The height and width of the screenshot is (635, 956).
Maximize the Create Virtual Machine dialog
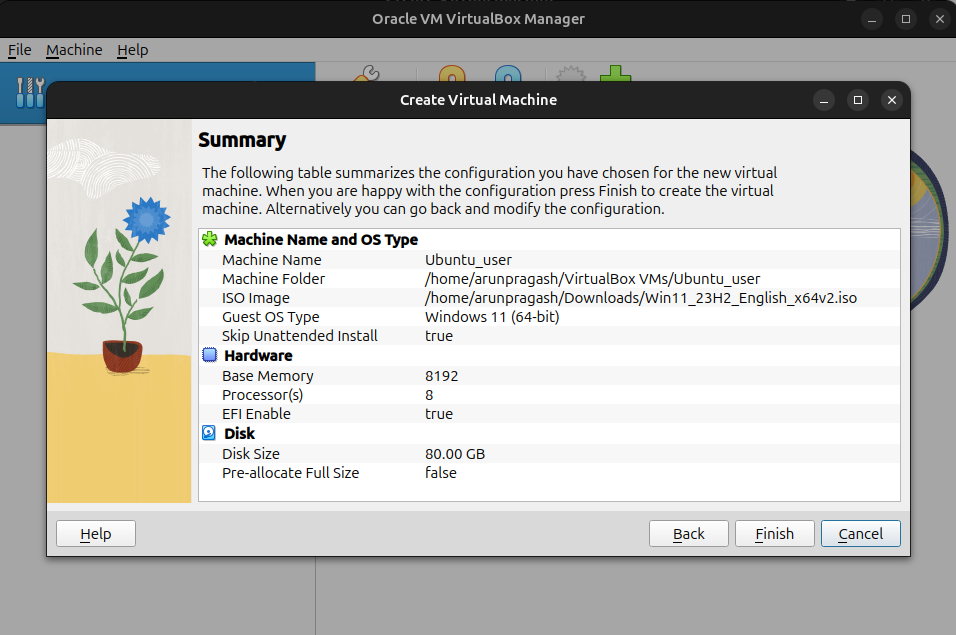[857, 100]
